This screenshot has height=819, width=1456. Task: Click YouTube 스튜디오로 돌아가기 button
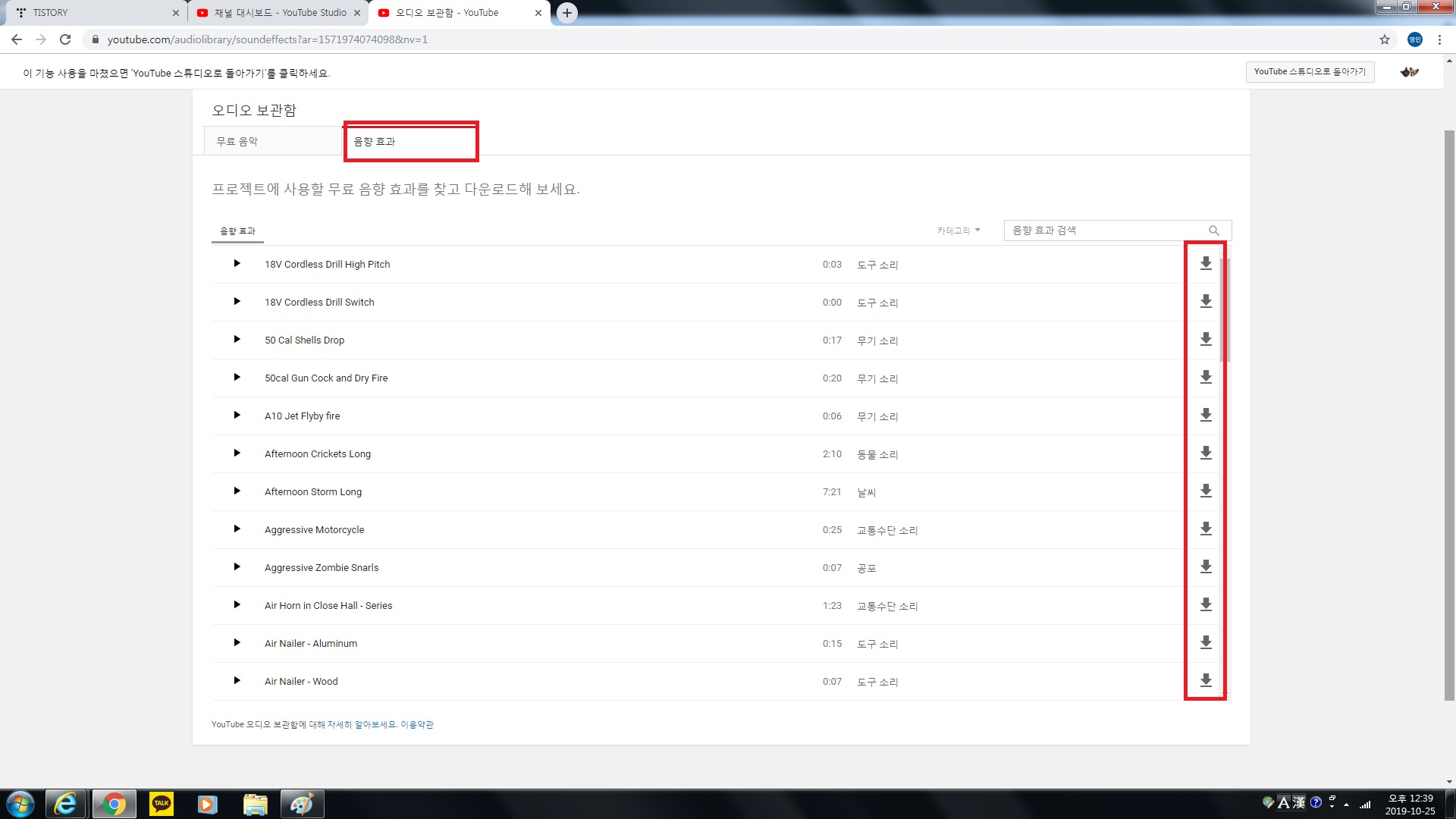click(1310, 72)
